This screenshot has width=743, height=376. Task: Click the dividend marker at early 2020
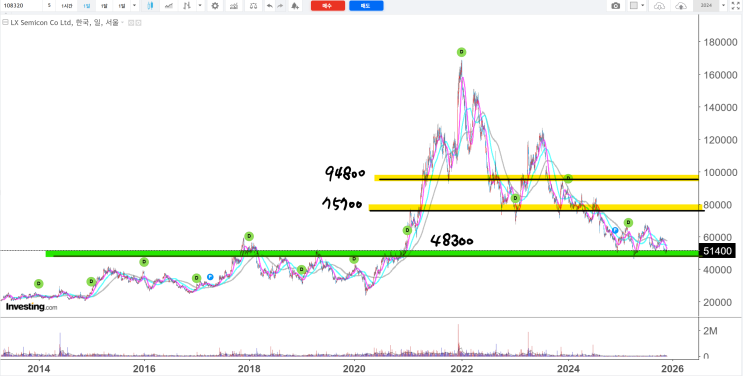[x=354, y=259]
